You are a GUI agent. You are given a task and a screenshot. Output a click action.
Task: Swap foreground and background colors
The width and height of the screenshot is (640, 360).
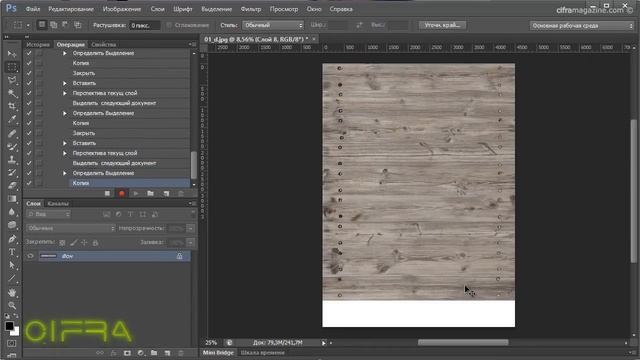click(16, 316)
